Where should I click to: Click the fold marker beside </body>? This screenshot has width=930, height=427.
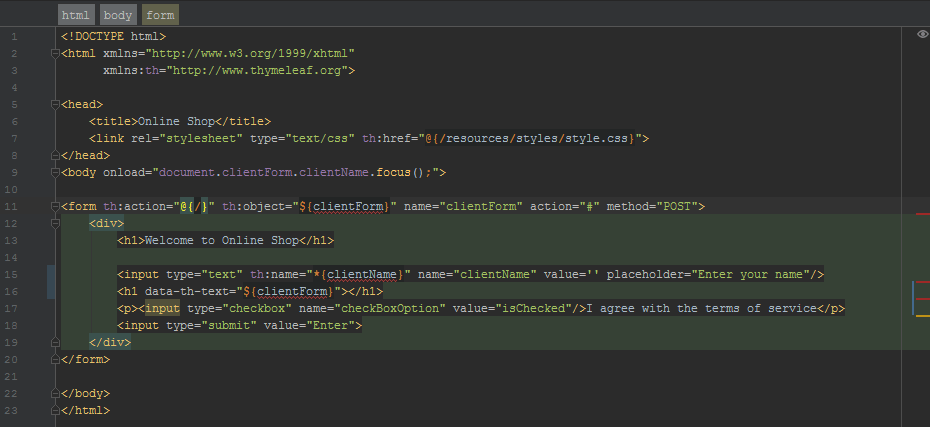pos(55,393)
